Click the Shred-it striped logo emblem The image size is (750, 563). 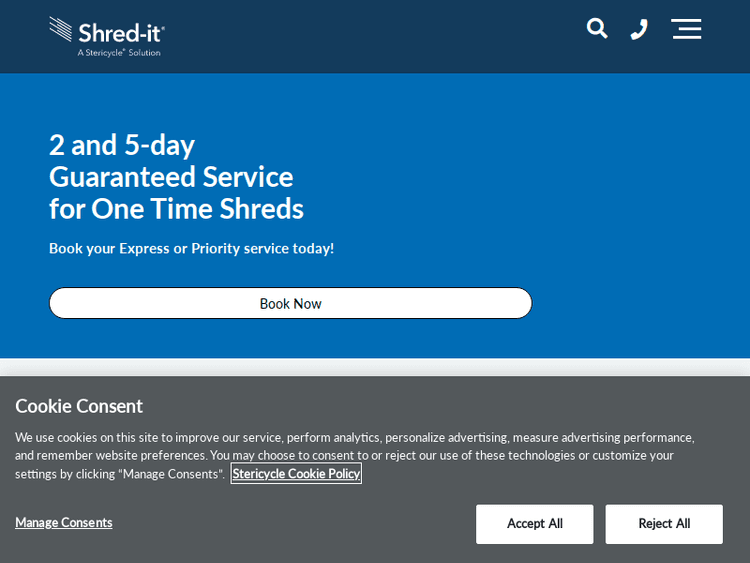coord(62,31)
